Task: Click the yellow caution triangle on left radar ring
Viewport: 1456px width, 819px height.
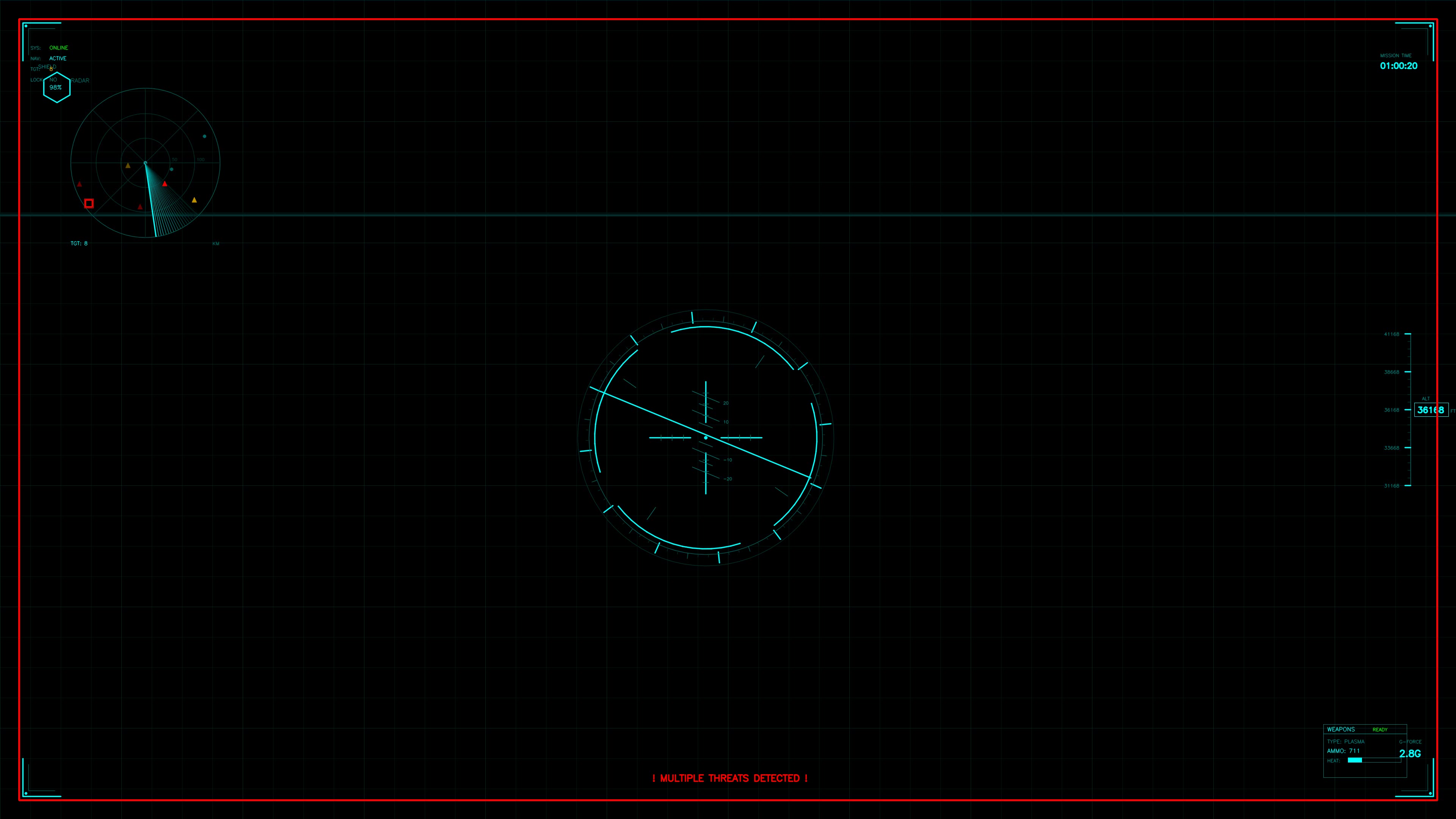Action: (x=128, y=165)
